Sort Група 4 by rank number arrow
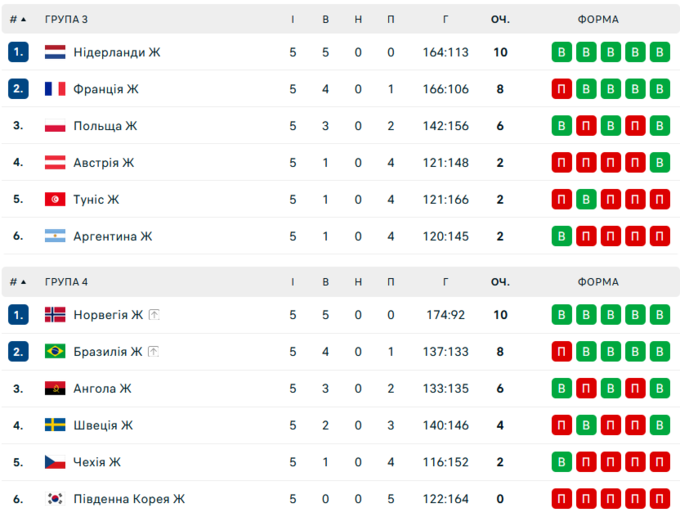This screenshot has height=517, width=680. pos(18,282)
